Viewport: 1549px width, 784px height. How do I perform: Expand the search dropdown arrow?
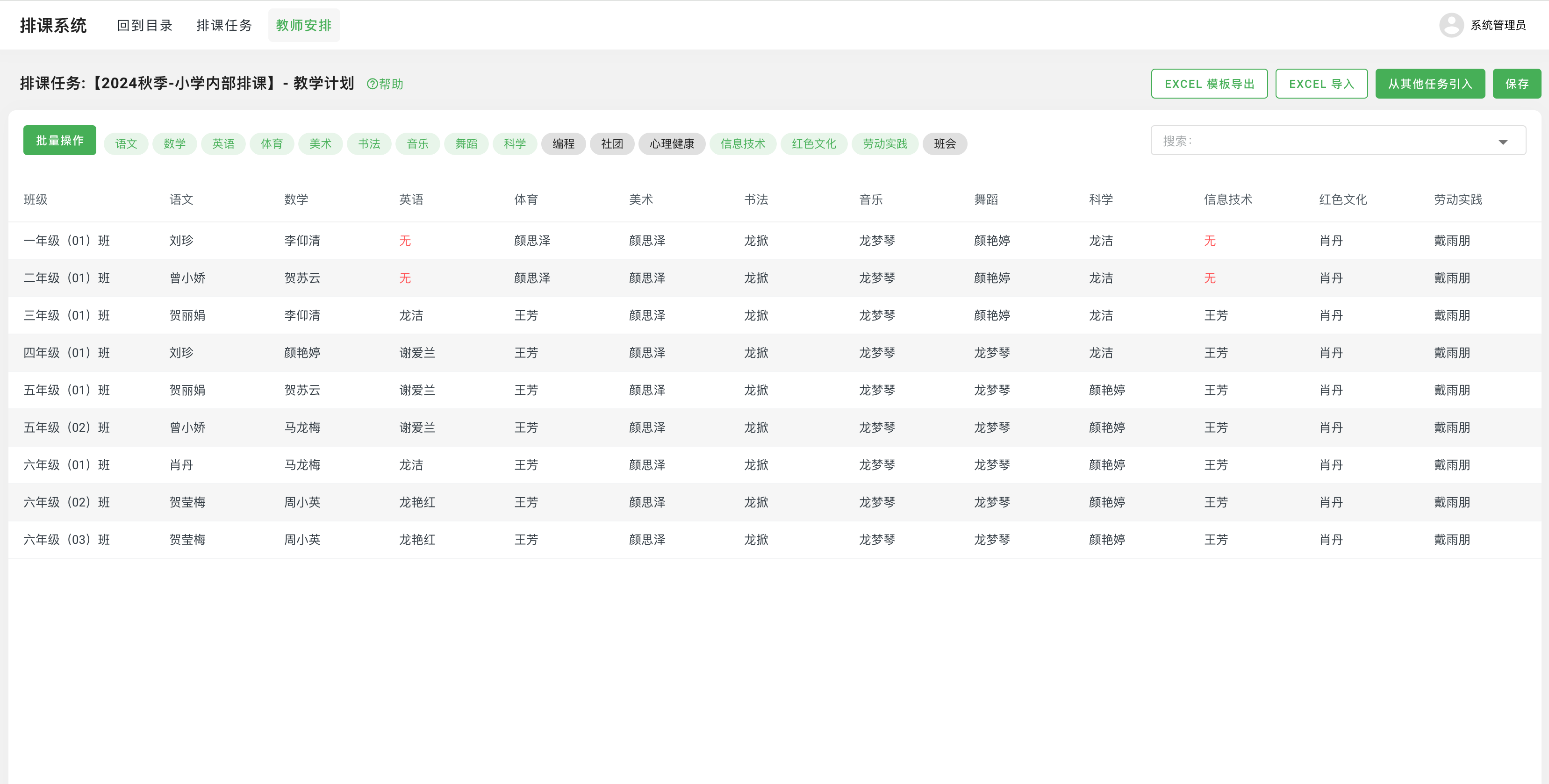click(x=1503, y=142)
